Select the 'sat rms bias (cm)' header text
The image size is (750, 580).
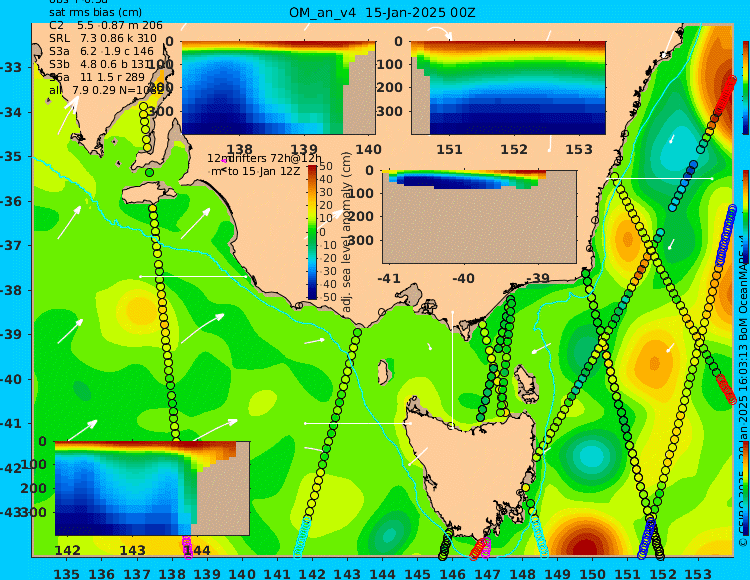(x=95, y=13)
